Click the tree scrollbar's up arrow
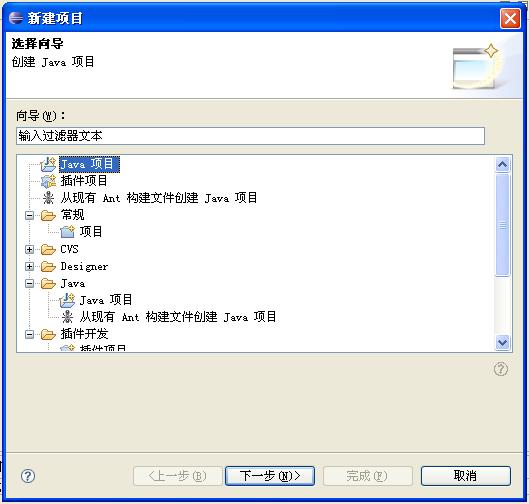The width and height of the screenshot is (529, 504). coord(503,165)
